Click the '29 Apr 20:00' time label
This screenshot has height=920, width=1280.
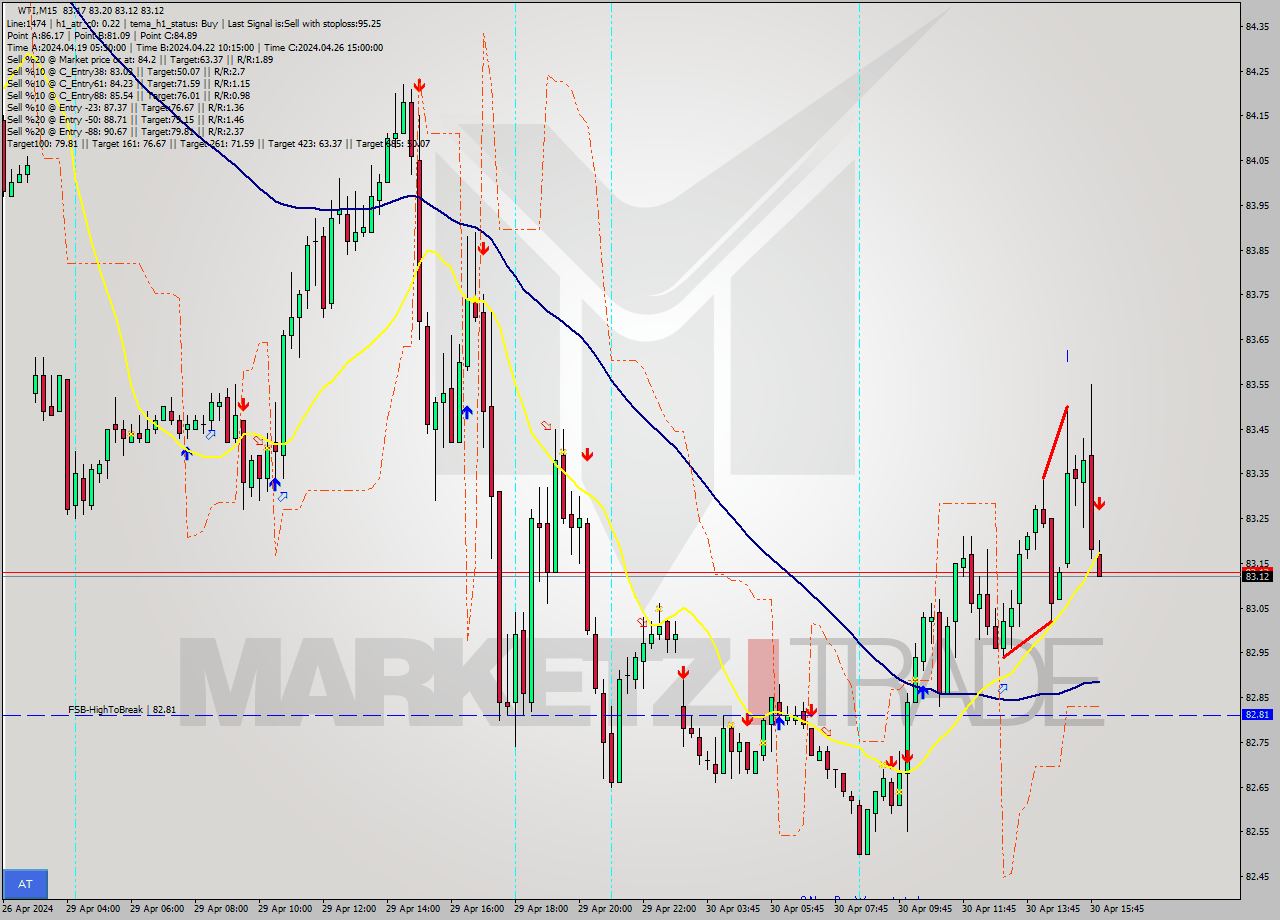coord(604,909)
